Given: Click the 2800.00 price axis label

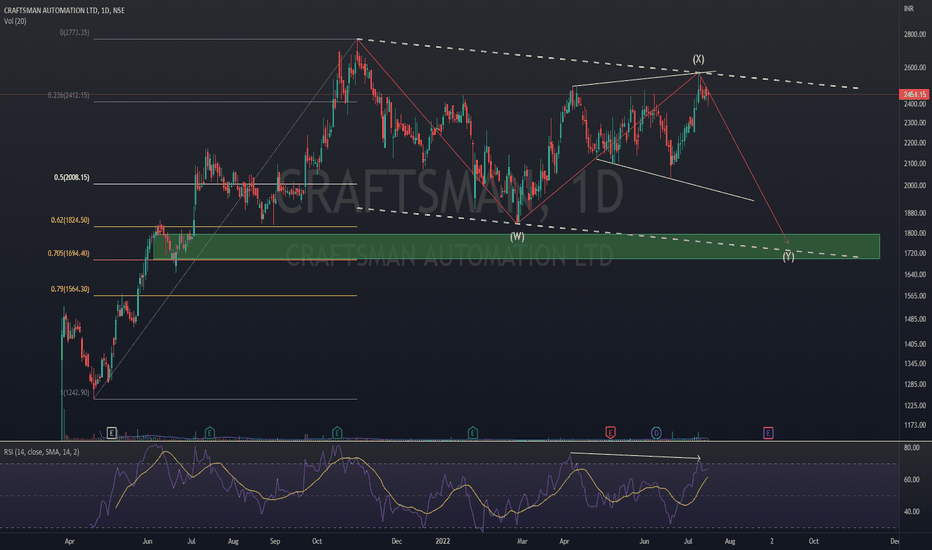Looking at the screenshot, I should coord(915,34).
